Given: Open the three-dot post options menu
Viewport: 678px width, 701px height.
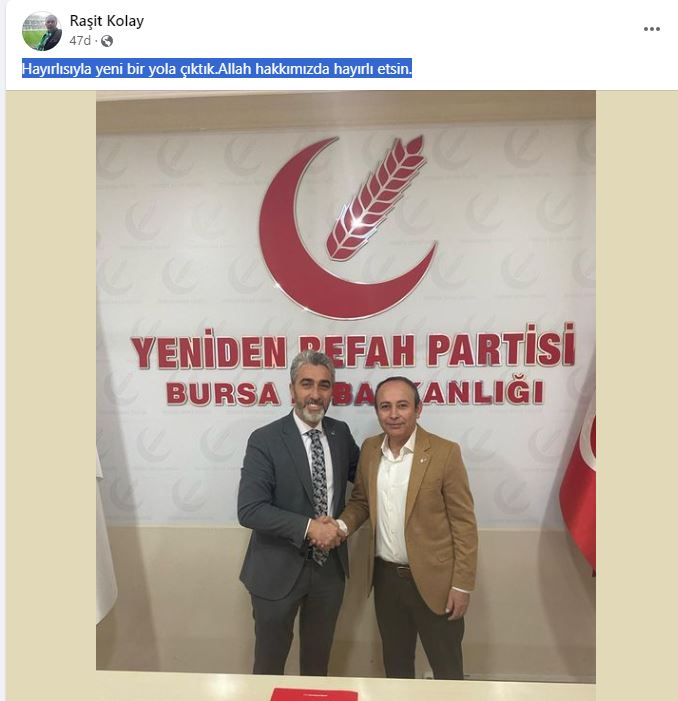Looking at the screenshot, I should (x=652, y=29).
